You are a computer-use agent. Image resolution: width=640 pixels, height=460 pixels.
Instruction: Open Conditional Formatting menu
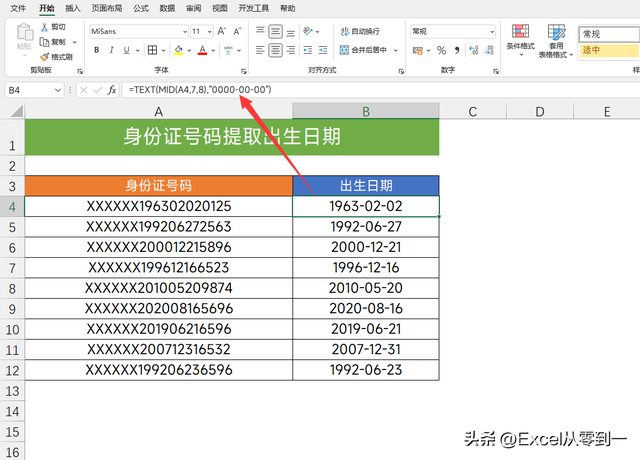click(520, 40)
